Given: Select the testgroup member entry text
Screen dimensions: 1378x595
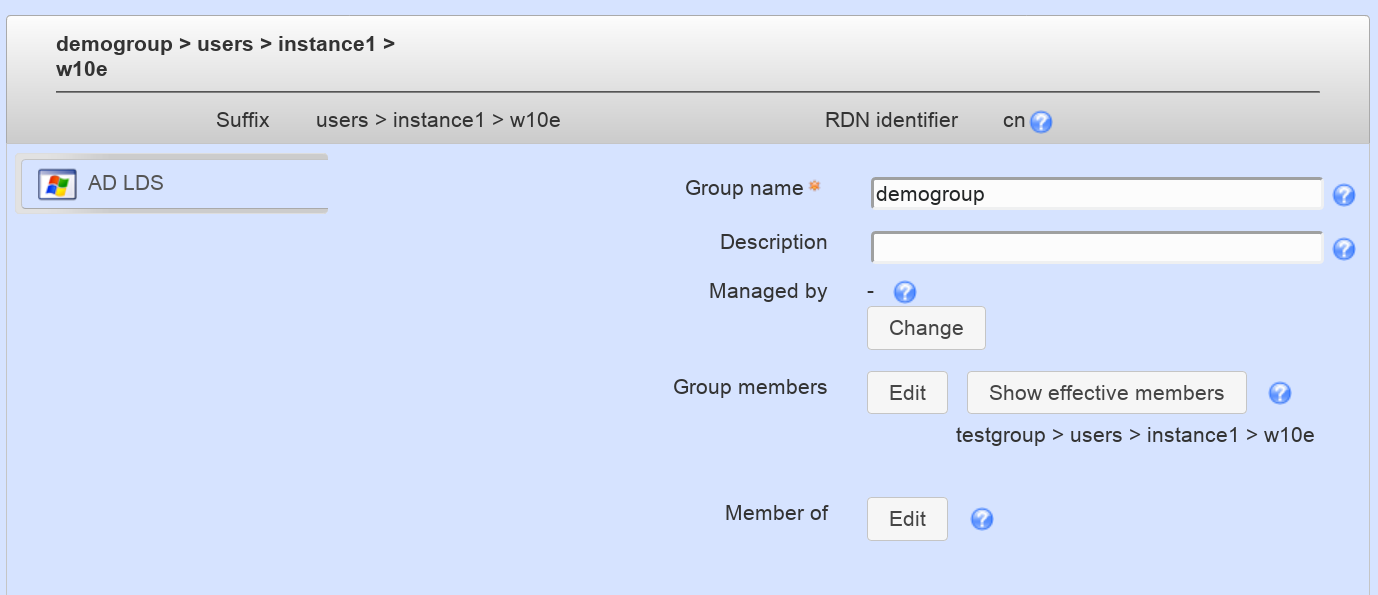Looking at the screenshot, I should 1134,436.
